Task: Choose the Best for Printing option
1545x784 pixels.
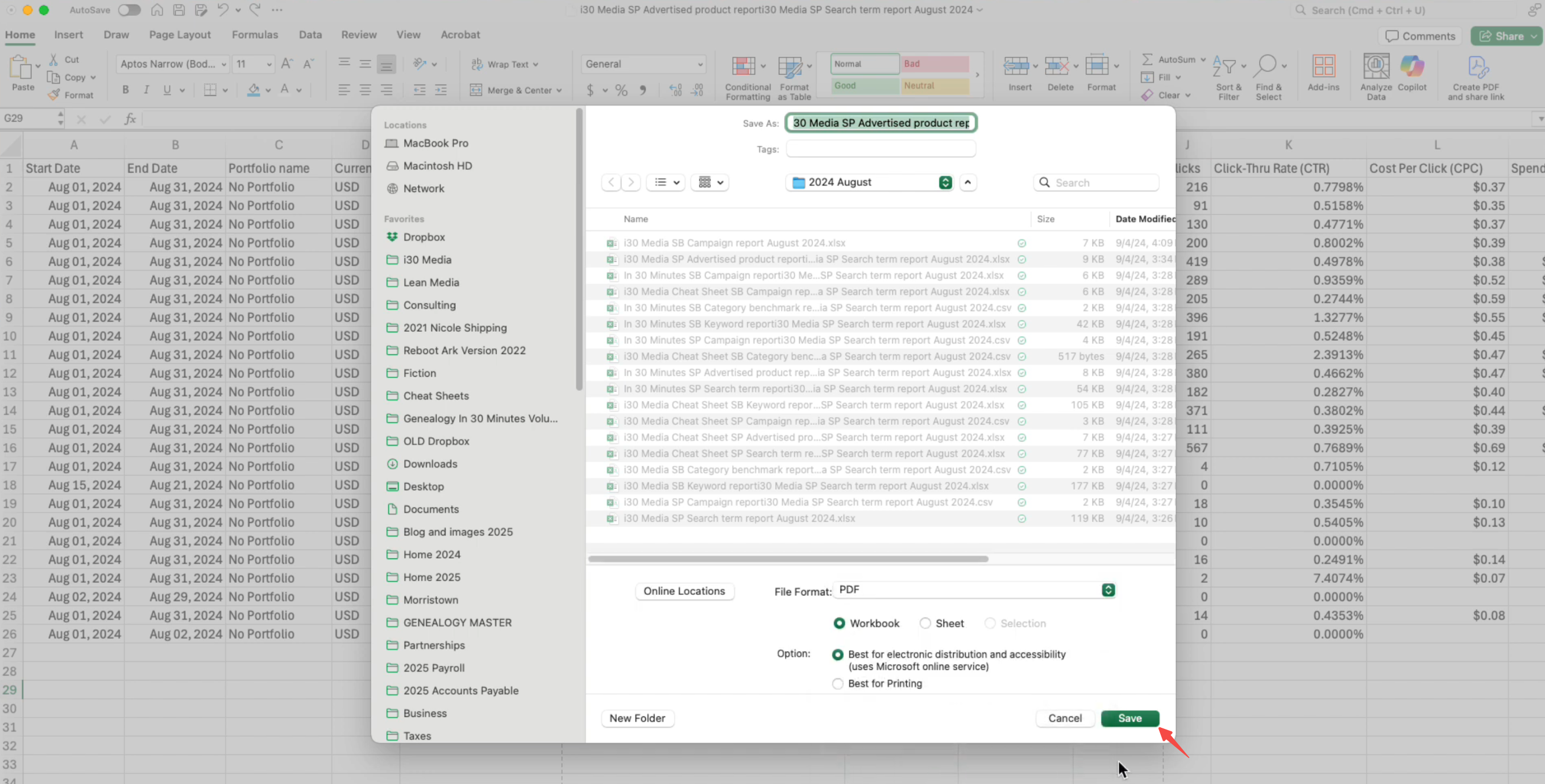Action: 838,684
